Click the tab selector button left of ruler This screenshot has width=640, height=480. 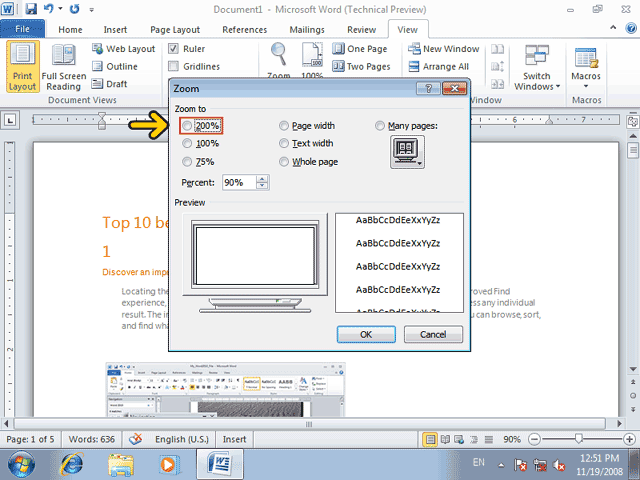coord(10,120)
